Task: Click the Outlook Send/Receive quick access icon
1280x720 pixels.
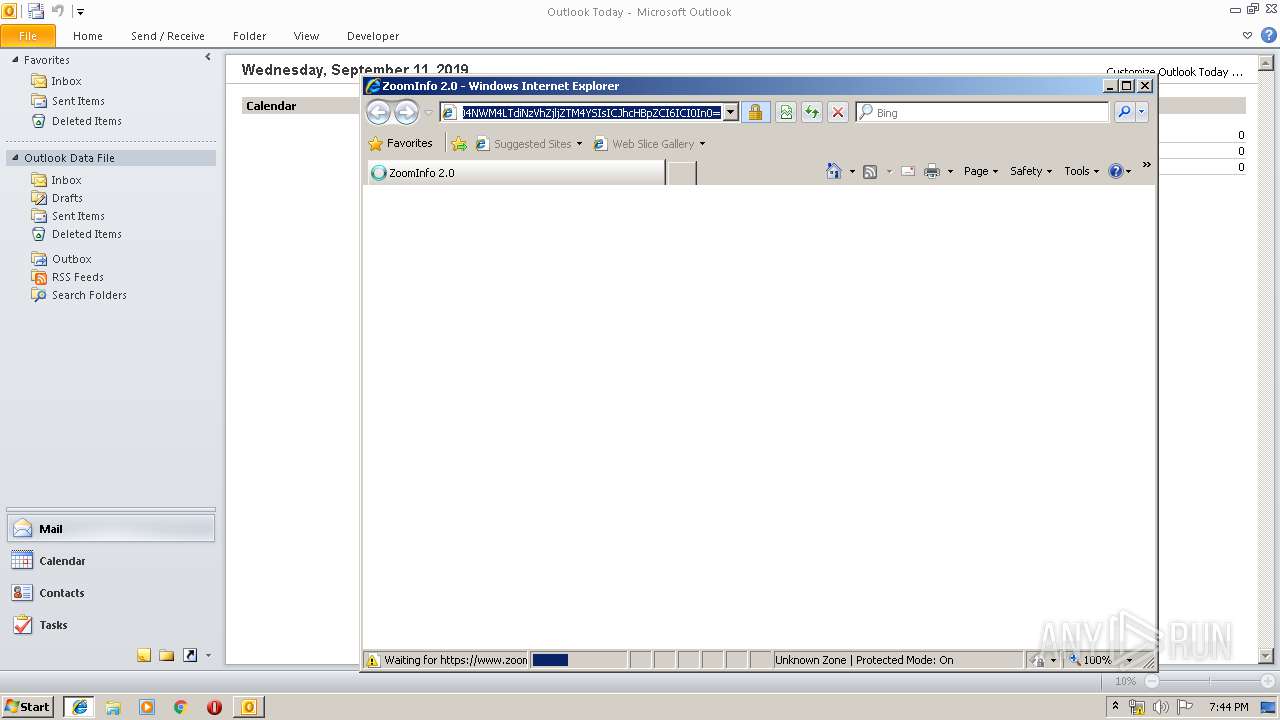Action: (36, 11)
